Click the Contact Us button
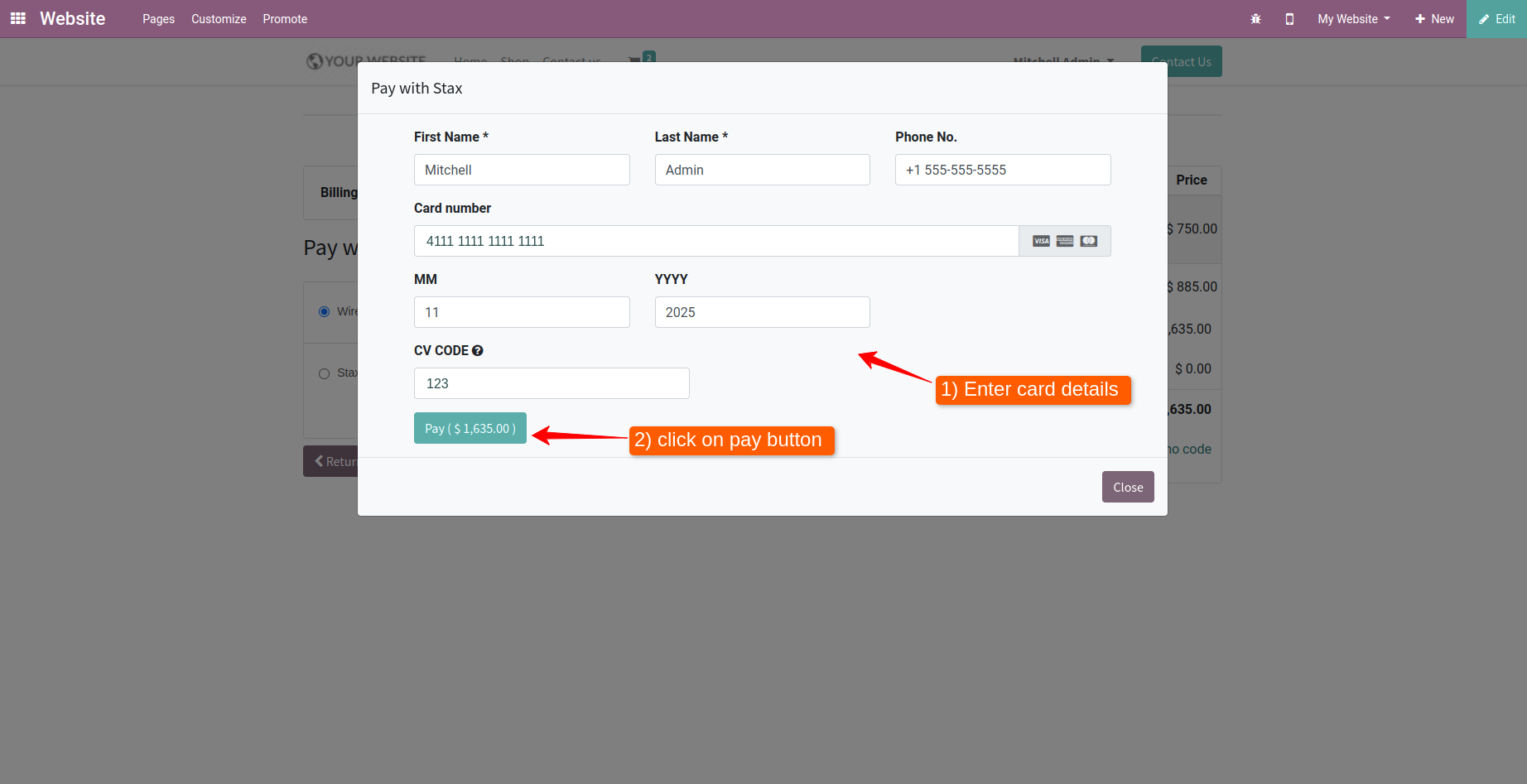 (x=1182, y=61)
